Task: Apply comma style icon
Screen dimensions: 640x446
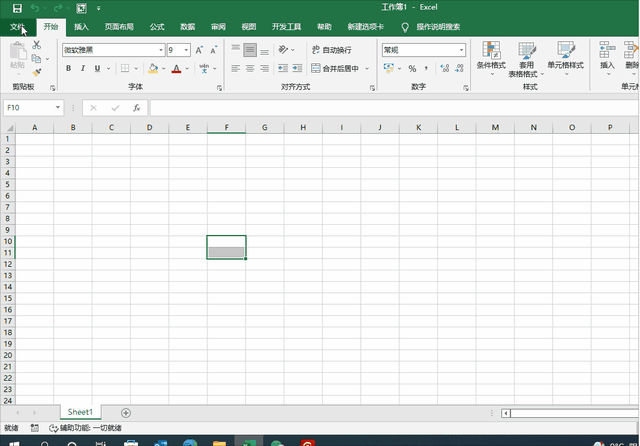Action: 426,68
